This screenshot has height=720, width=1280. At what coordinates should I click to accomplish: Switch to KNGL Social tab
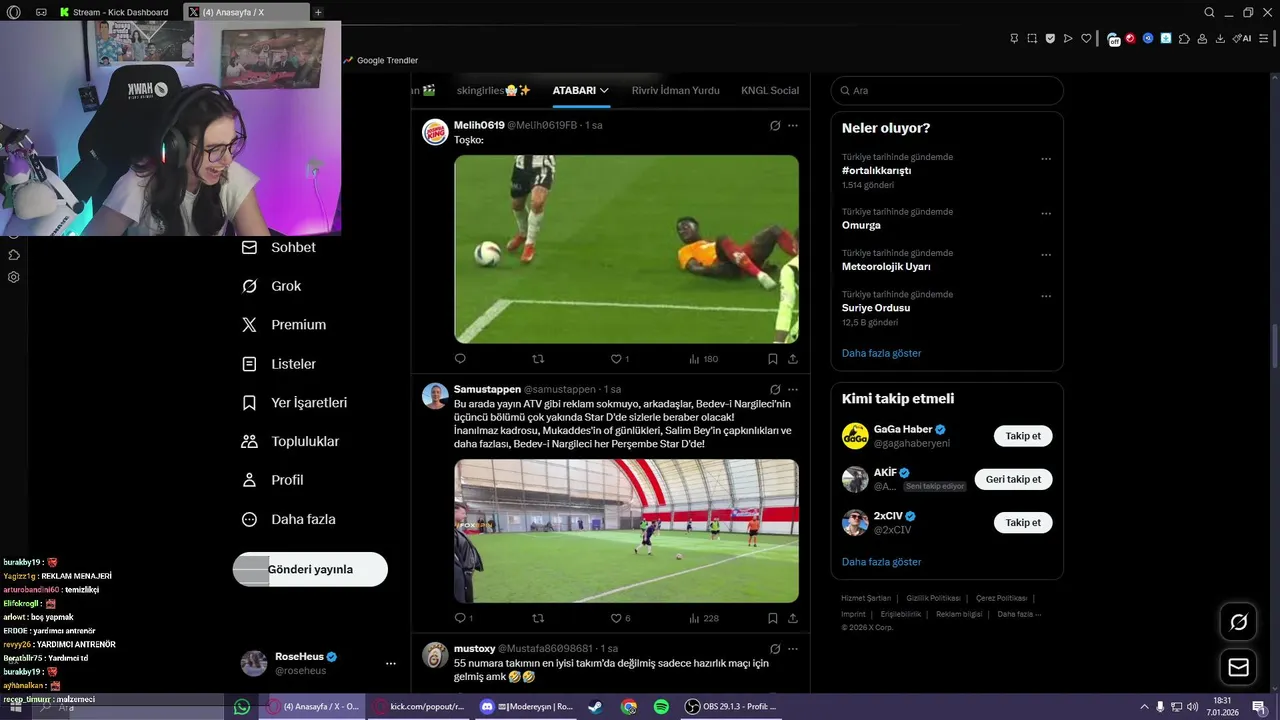pyautogui.click(x=770, y=90)
